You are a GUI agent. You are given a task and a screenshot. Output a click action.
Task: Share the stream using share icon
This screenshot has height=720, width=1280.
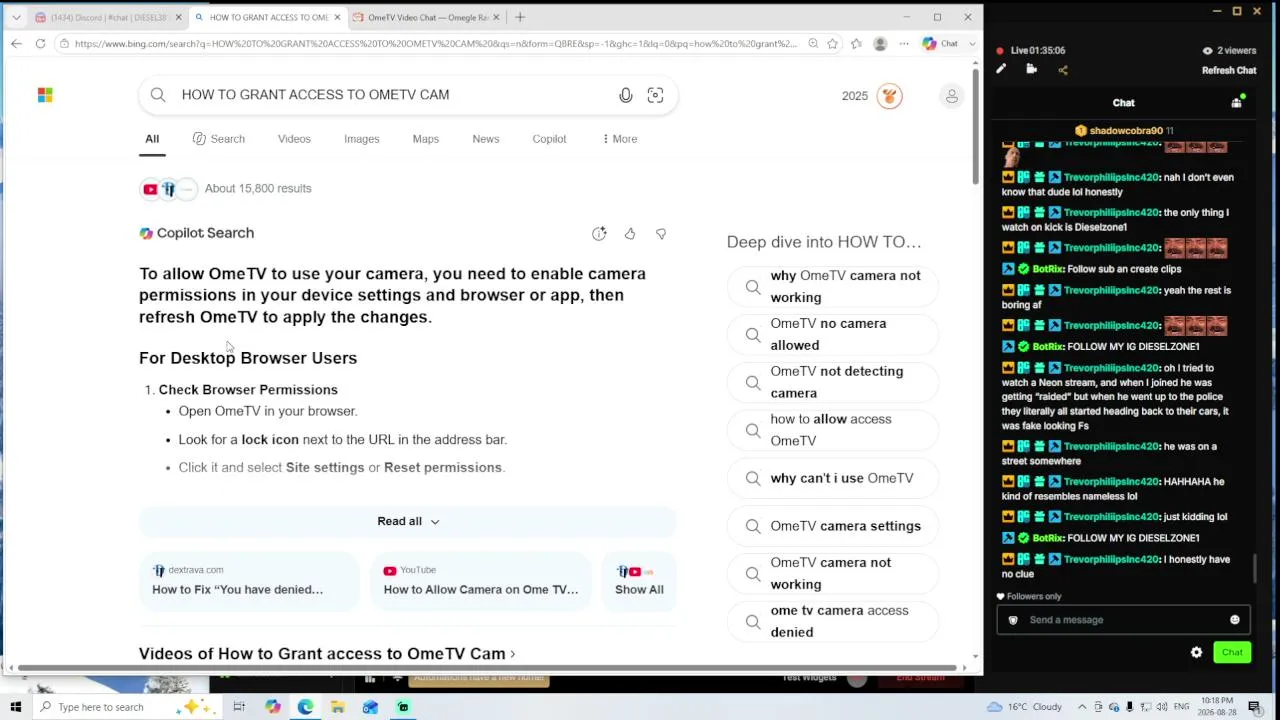(x=1063, y=70)
